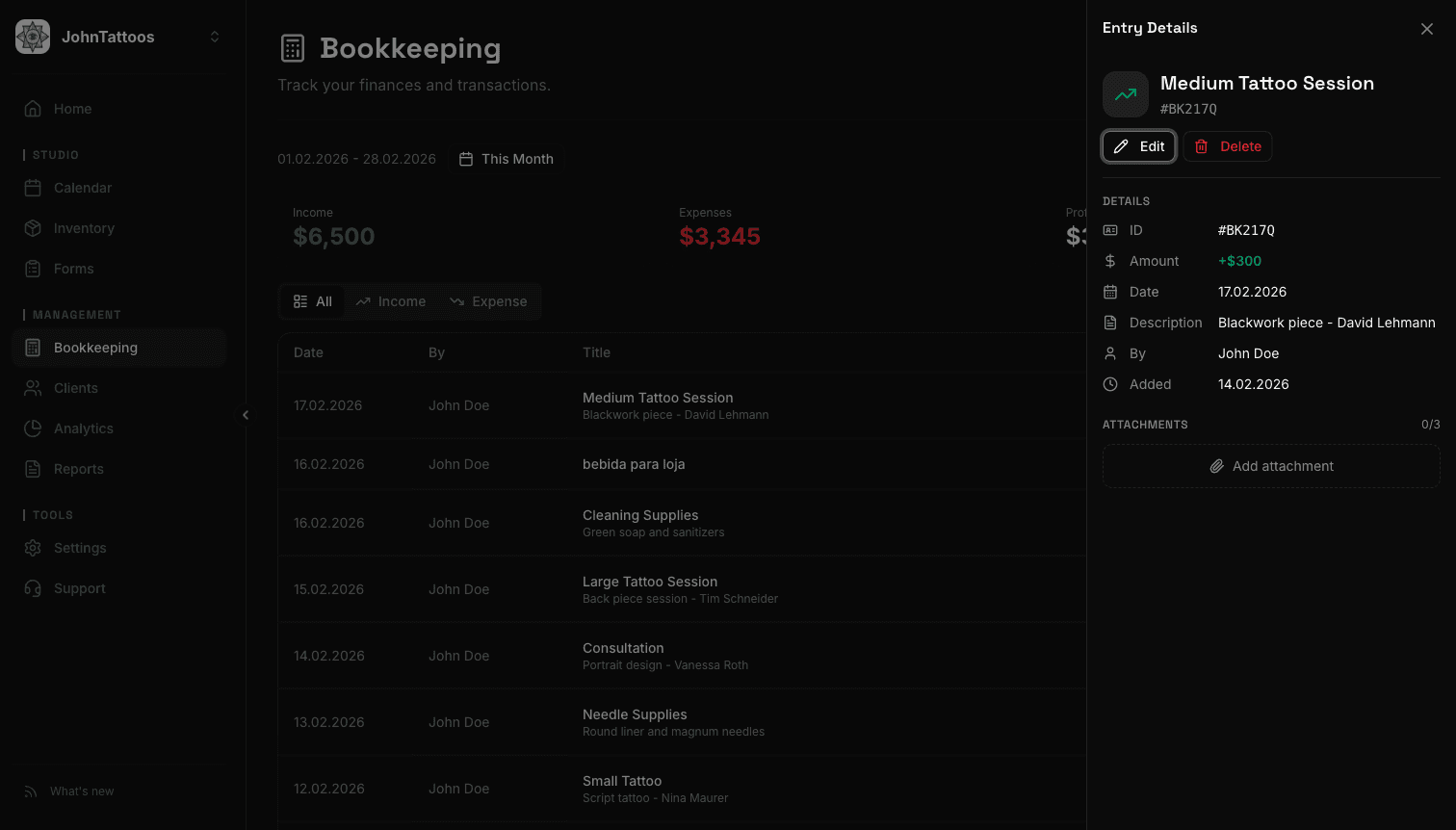The image size is (1456, 830).
Task: Open Settings under Tools
Action: coord(78,548)
